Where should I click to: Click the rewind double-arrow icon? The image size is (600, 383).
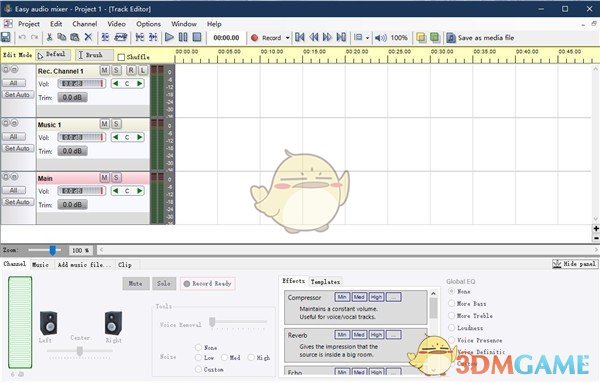tap(314, 37)
